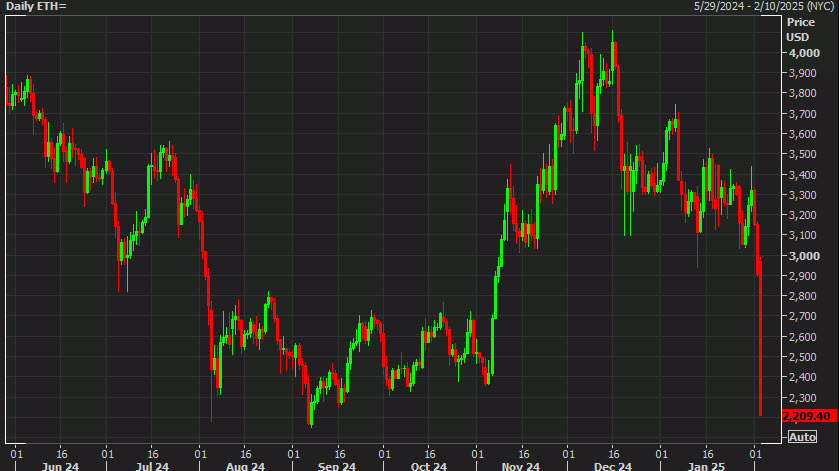Select Nov 24 on the time axis
The image size is (839, 471).
(520, 465)
